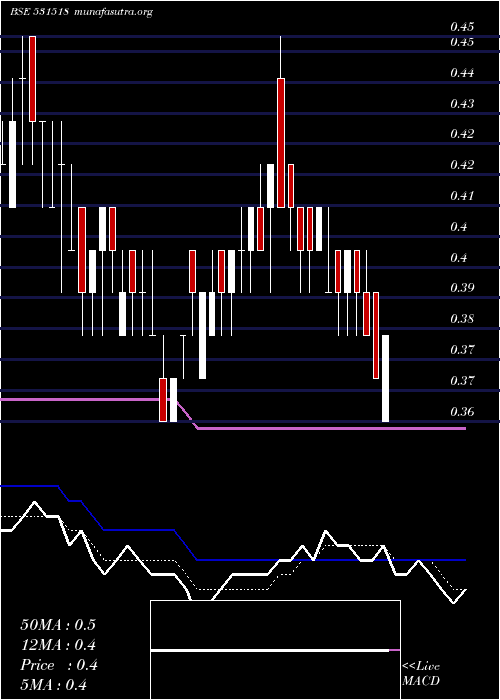Select the BSE 531518 ticker text

pyautogui.click(x=39, y=12)
